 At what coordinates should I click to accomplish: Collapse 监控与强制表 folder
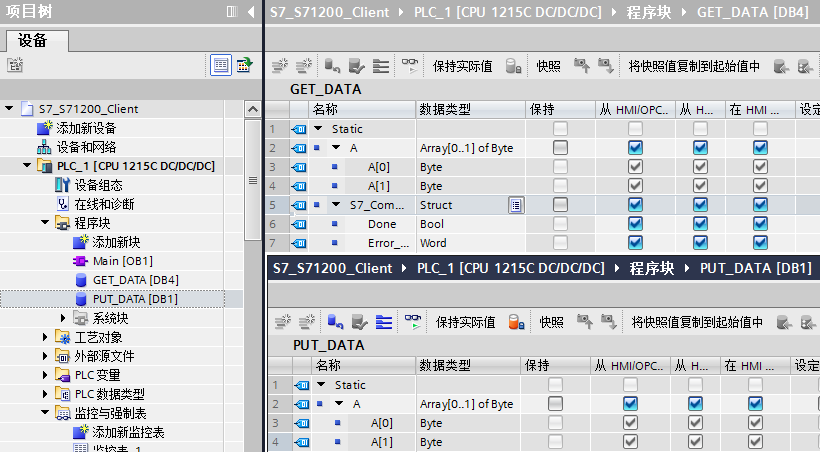point(44,413)
